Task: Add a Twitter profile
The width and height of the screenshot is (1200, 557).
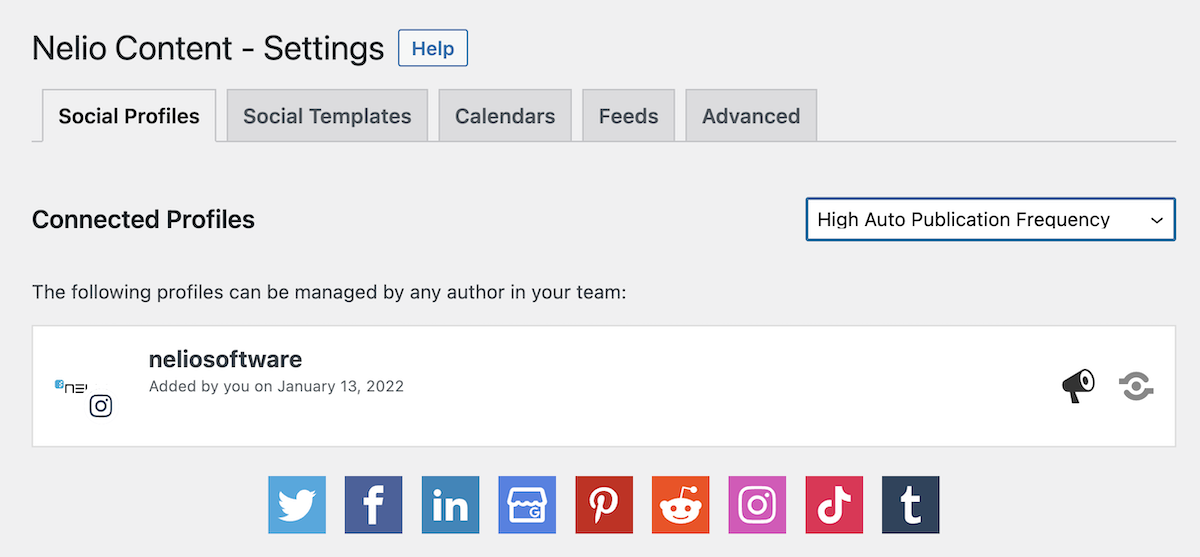Action: (297, 505)
